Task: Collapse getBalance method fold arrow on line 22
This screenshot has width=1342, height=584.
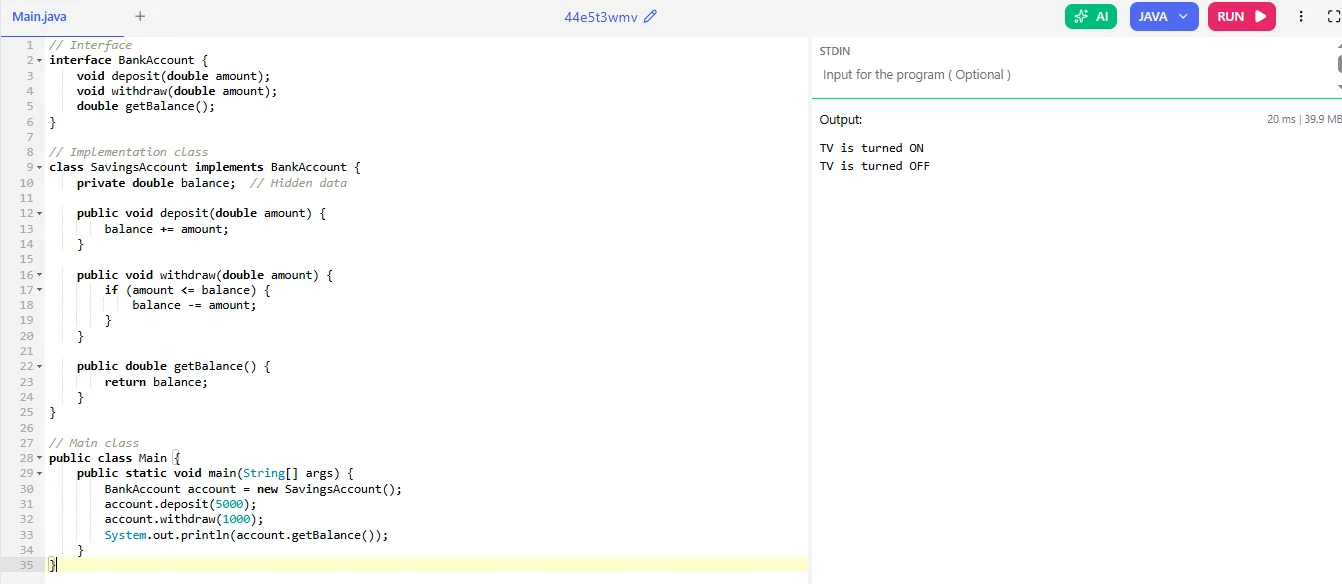Action: [40, 367]
